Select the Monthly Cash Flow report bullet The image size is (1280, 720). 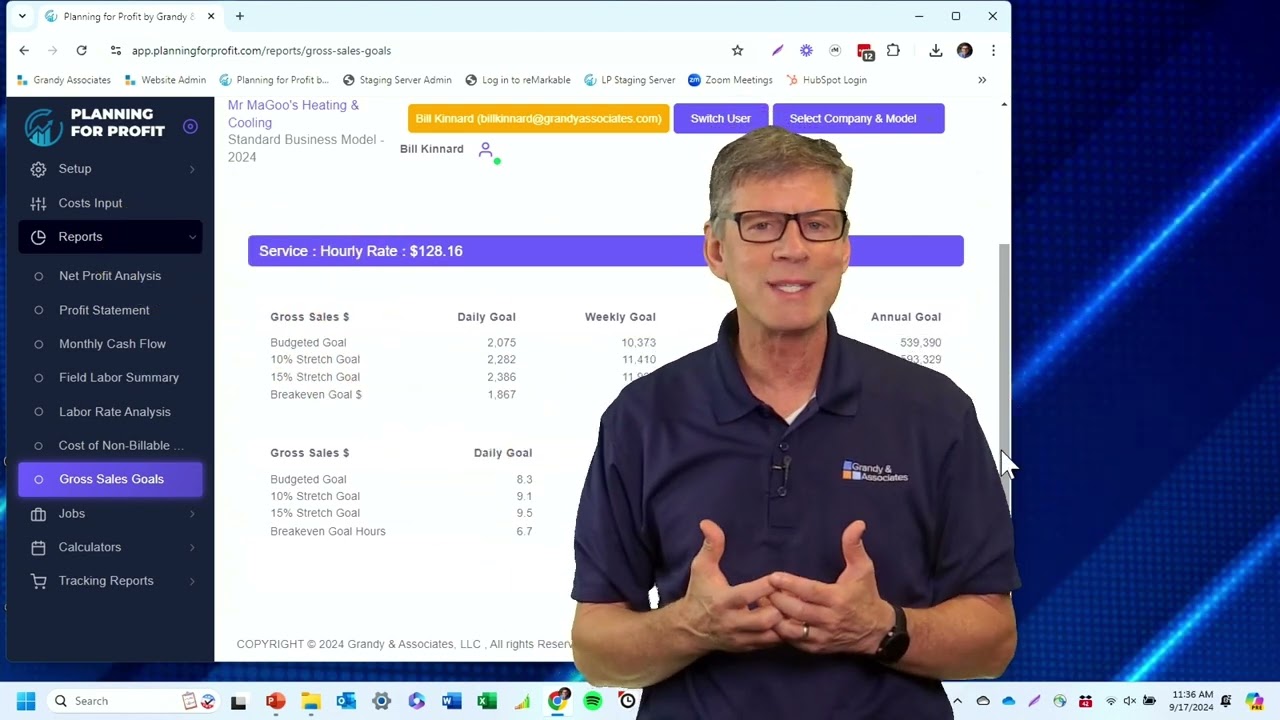(x=39, y=344)
